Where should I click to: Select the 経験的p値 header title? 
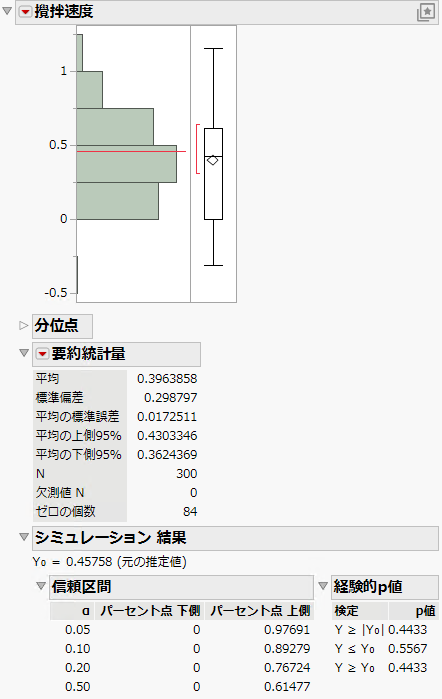click(x=368, y=587)
